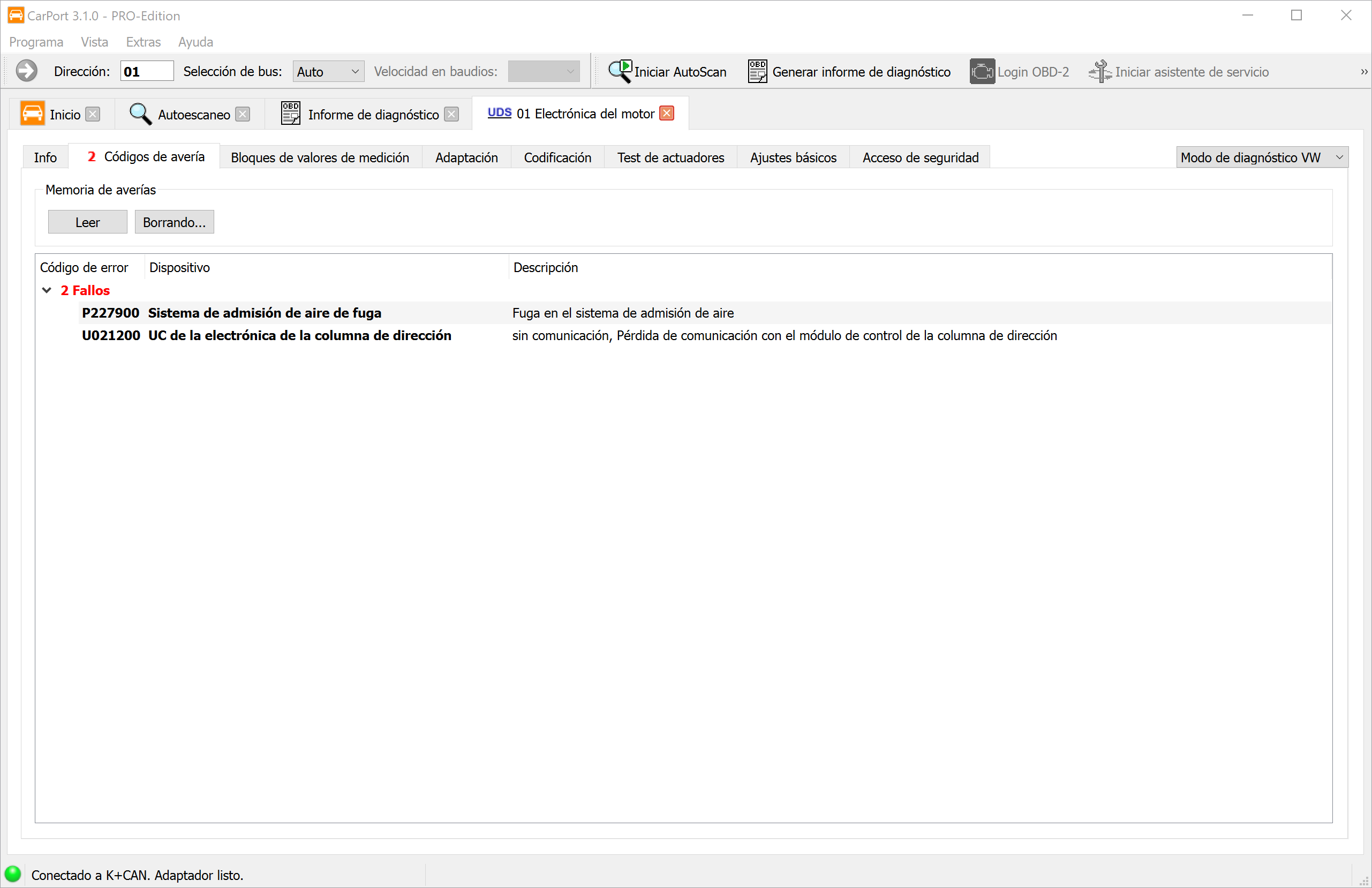Click the go arrow beside Dirección
The image size is (1372, 888).
pos(27,72)
